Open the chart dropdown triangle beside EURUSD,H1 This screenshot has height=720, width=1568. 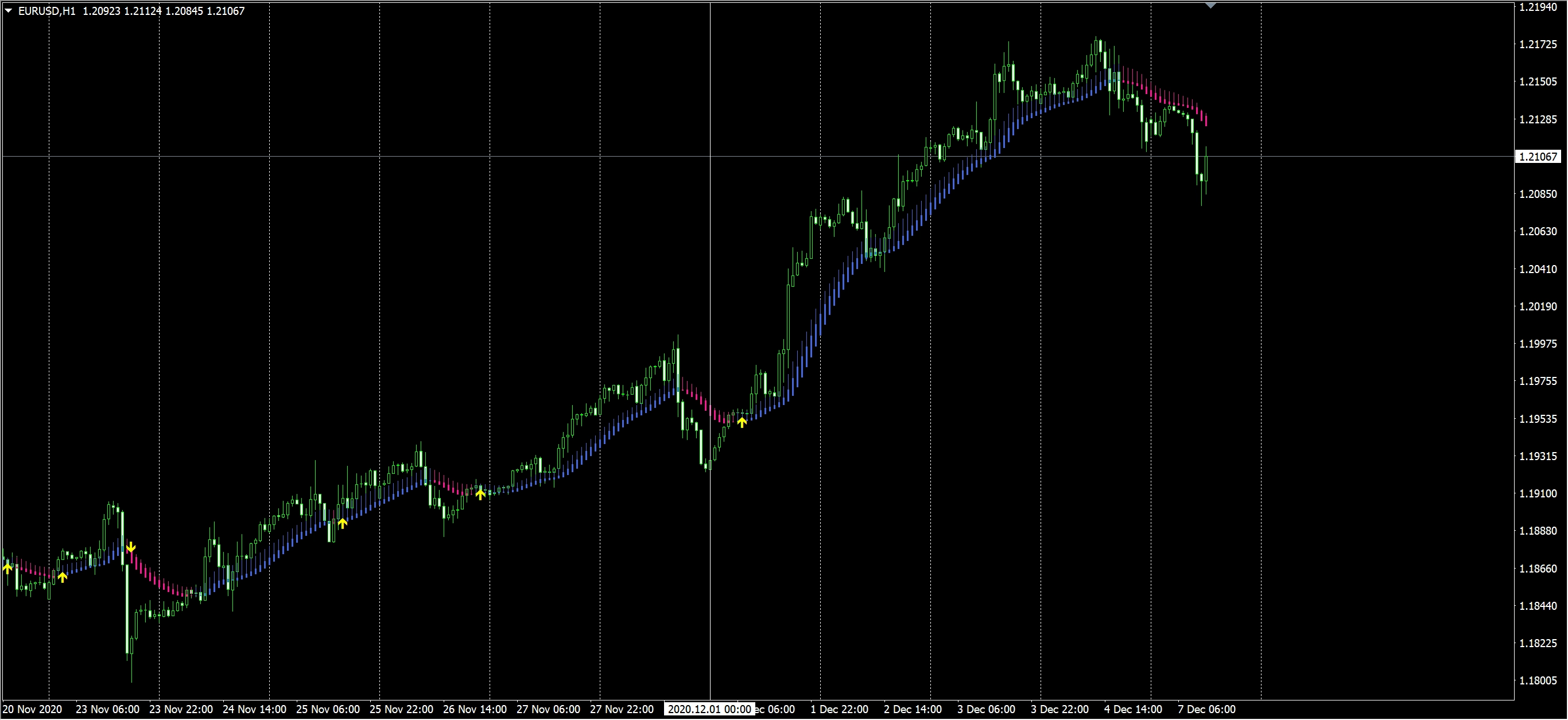point(9,11)
